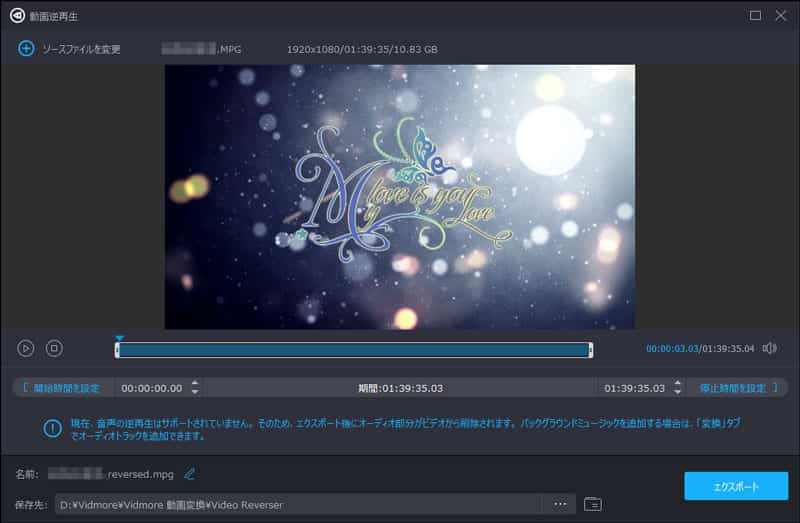Viewport: 800px width, 523px height.
Task: Increase the start time with up arrow
Action: coord(195,383)
